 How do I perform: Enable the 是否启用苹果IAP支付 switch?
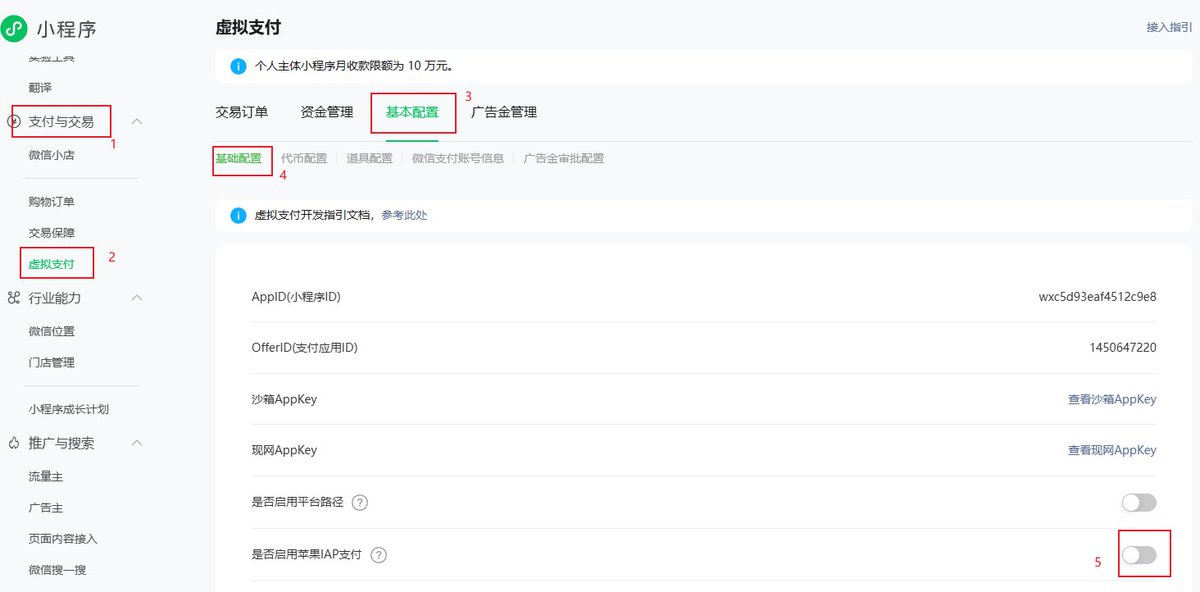pos(1139,555)
